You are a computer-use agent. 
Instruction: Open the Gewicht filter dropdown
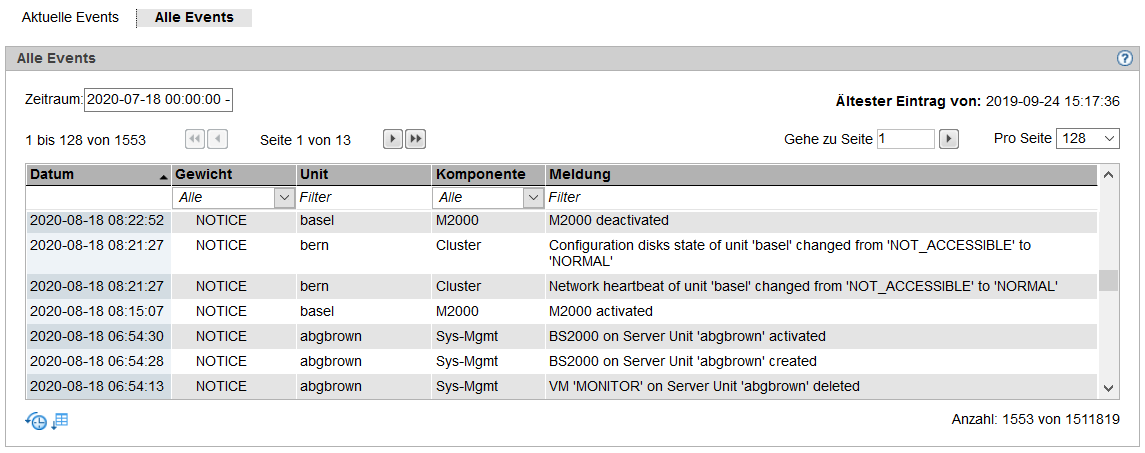click(x=233, y=197)
